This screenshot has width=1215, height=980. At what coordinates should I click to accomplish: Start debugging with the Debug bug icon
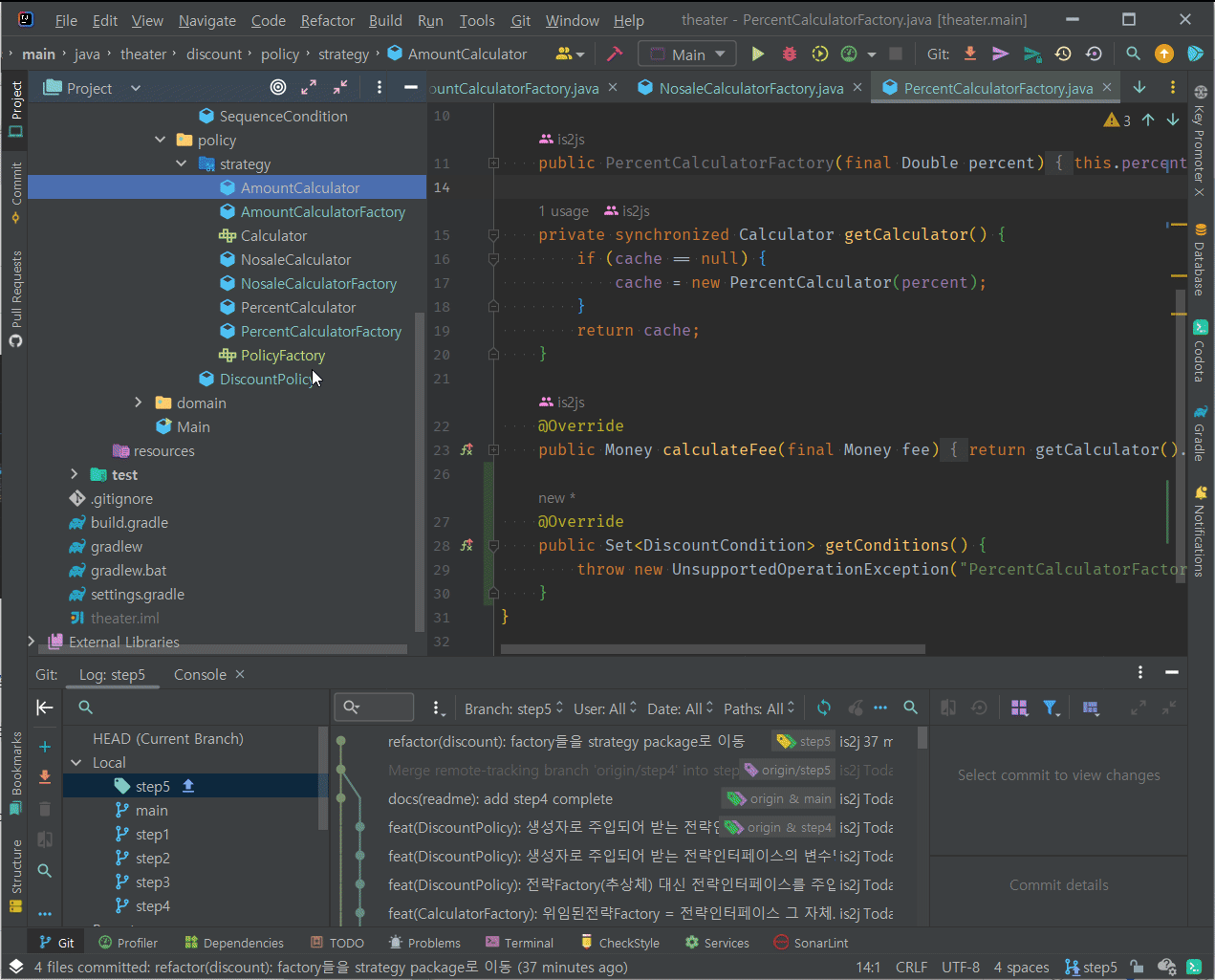pos(789,54)
